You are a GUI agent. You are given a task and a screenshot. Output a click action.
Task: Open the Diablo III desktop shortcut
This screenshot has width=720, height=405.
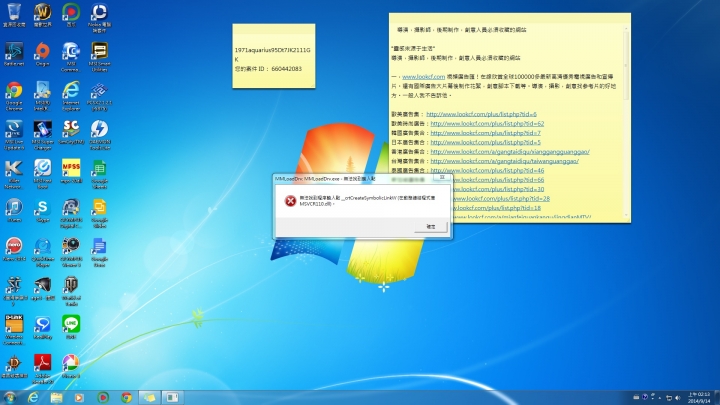[14, 366]
